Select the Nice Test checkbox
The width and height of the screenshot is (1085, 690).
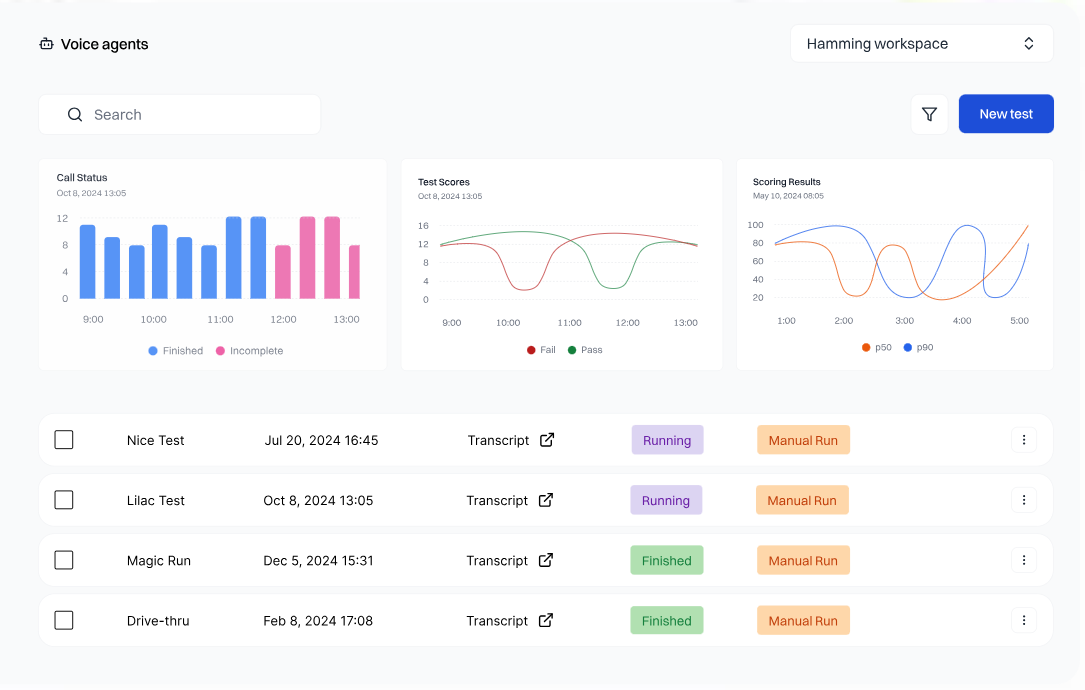point(64,440)
